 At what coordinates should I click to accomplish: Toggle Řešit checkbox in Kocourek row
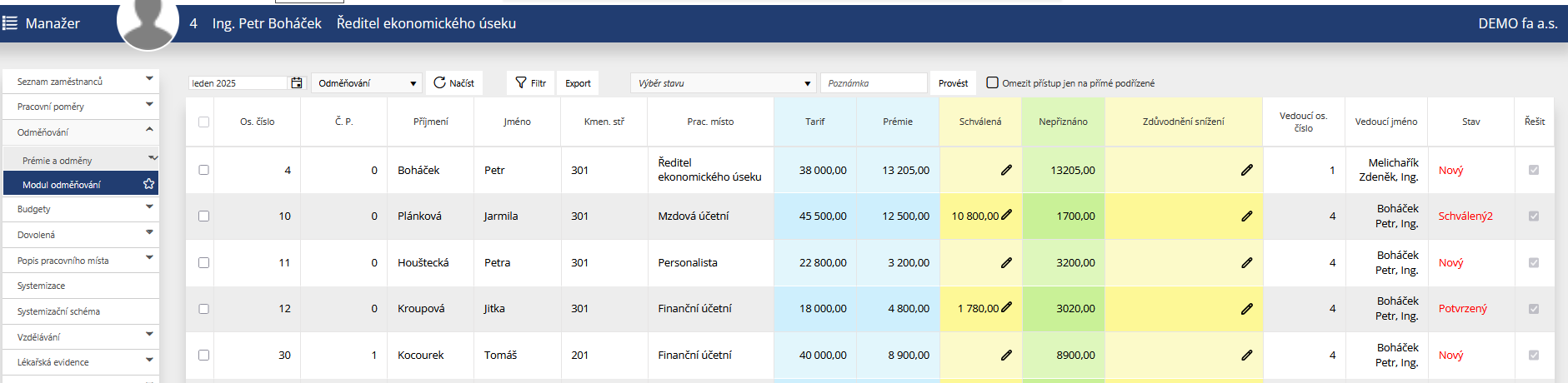pos(1534,355)
